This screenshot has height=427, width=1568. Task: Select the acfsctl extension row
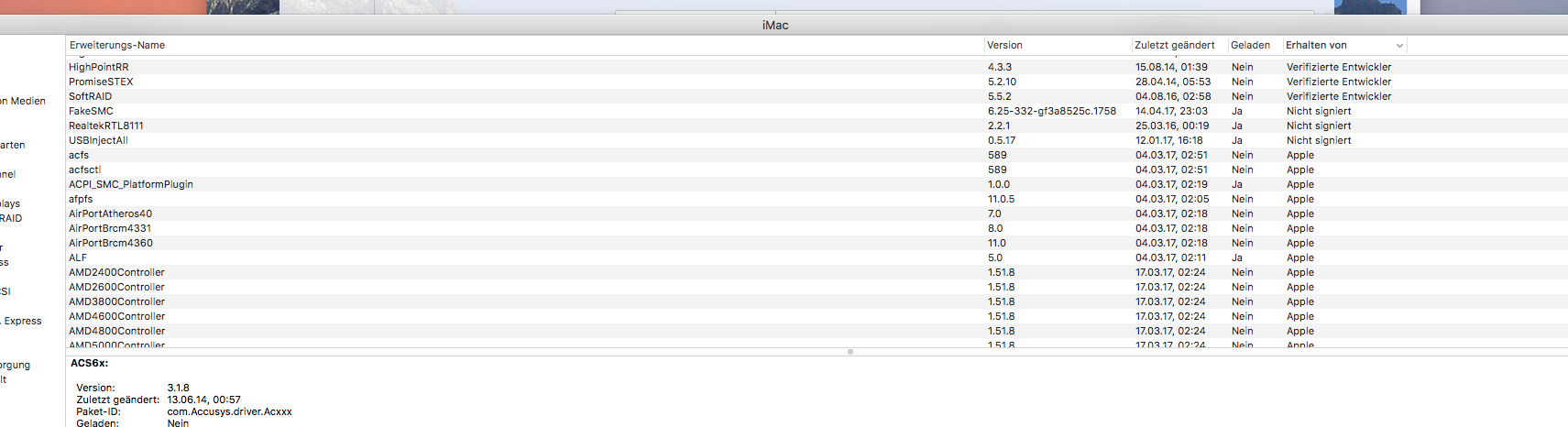tap(817, 170)
